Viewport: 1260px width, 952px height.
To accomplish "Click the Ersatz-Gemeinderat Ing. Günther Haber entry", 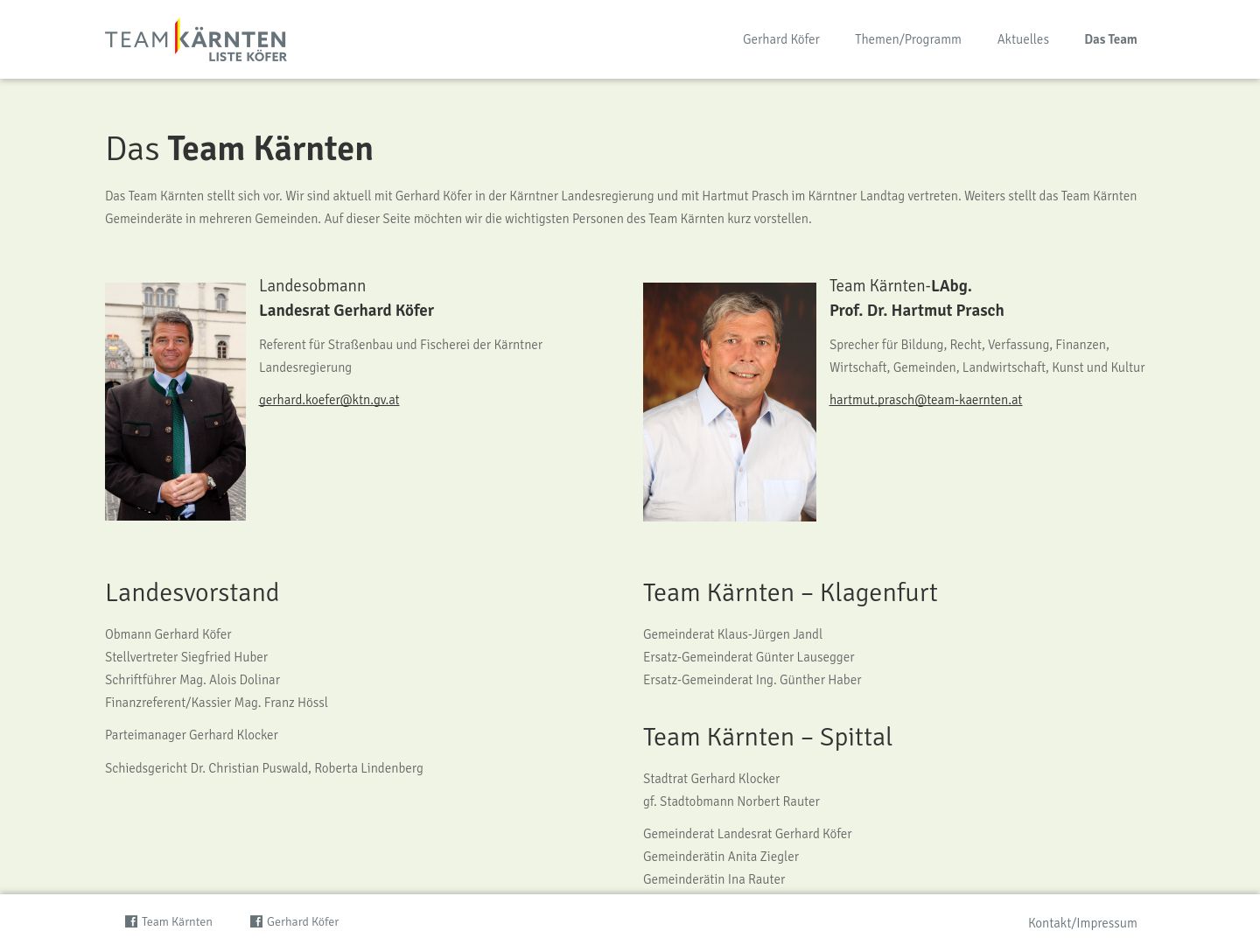I will tap(752, 680).
